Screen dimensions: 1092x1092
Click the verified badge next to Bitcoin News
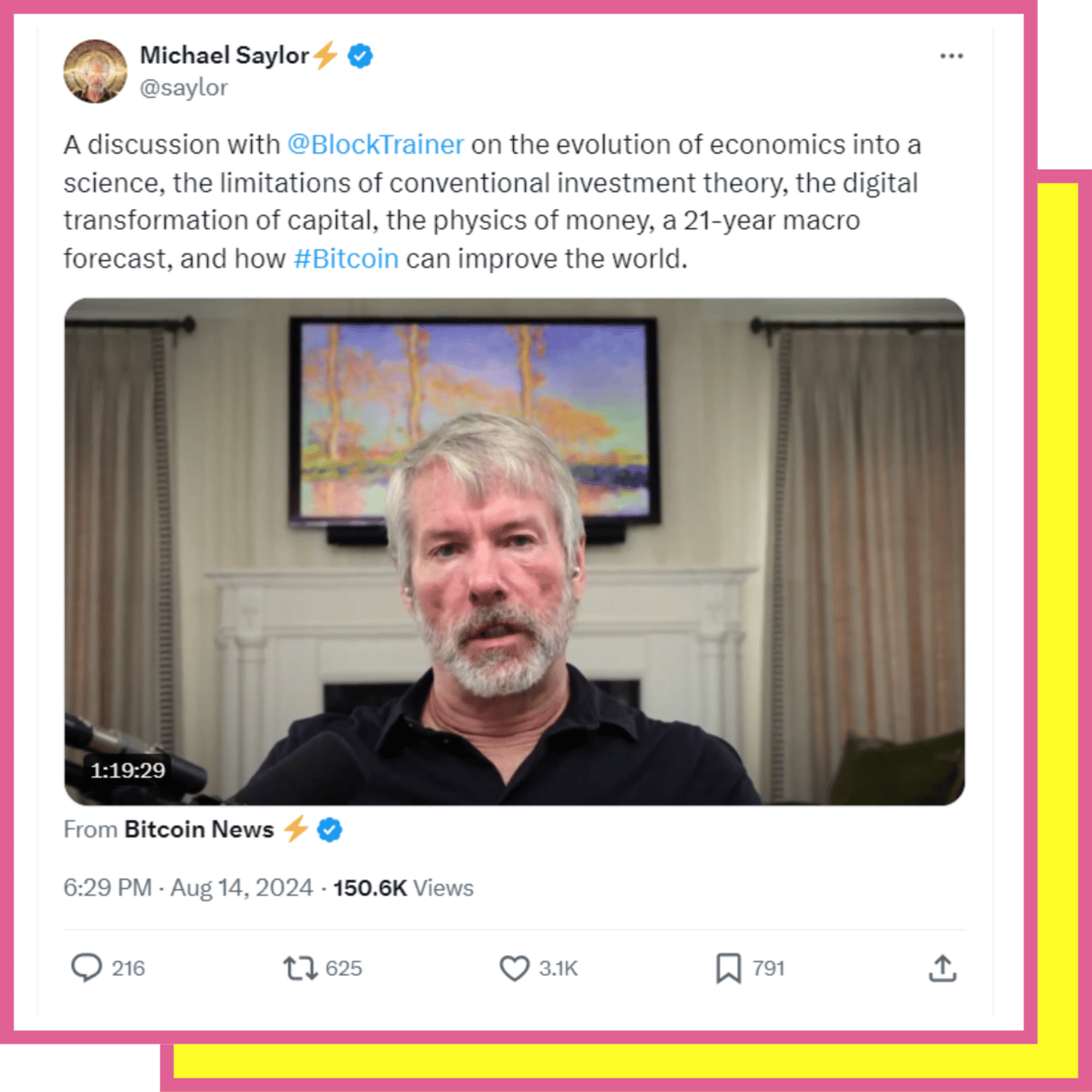[x=330, y=830]
